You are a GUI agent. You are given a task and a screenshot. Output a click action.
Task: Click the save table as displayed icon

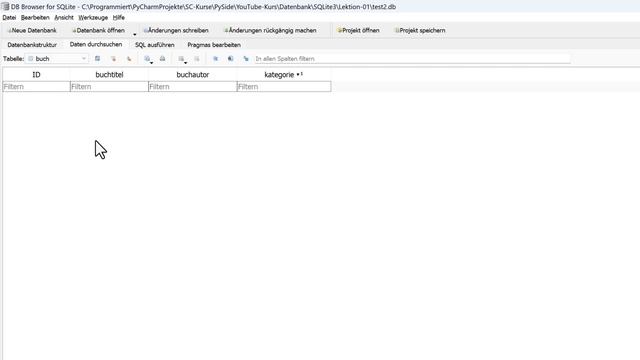(x=147, y=59)
